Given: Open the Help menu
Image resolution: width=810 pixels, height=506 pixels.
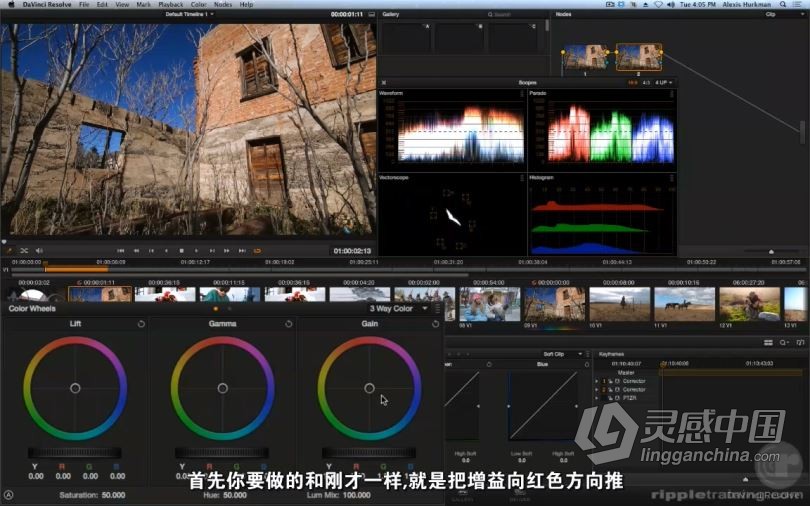Looking at the screenshot, I should click(x=246, y=4).
